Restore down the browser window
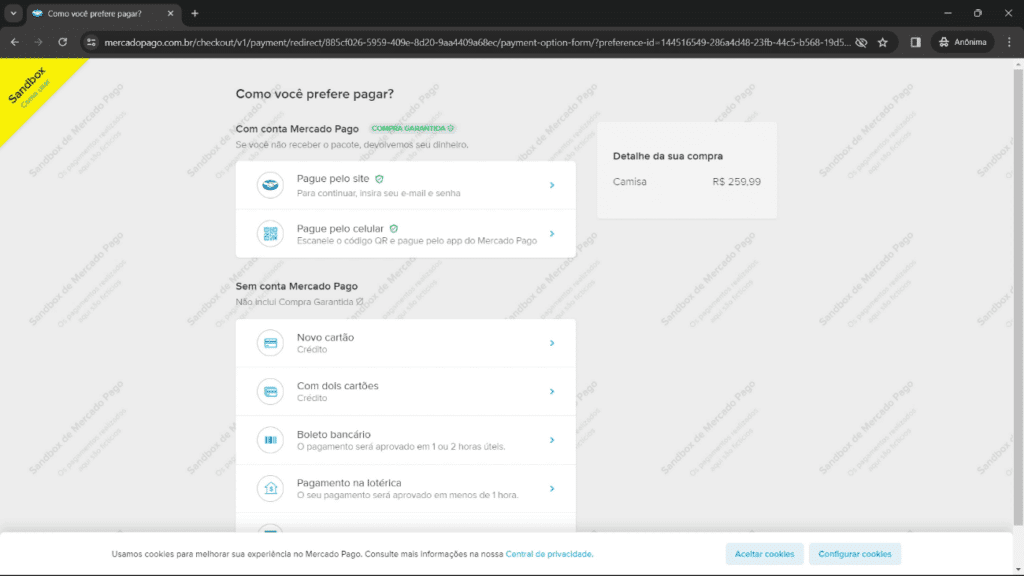This screenshot has height=576, width=1024. [x=978, y=13]
